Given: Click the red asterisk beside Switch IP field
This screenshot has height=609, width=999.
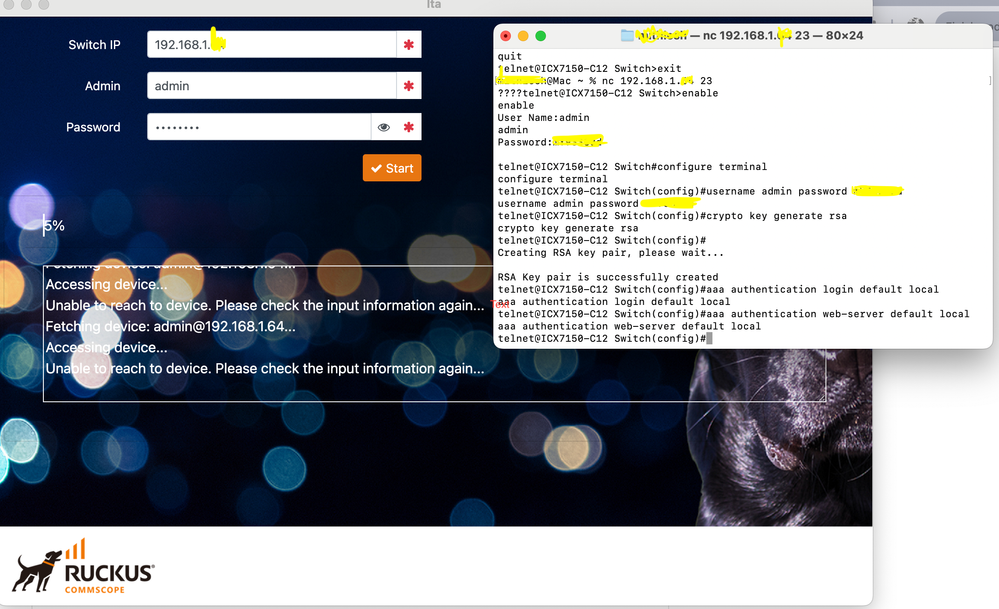Looking at the screenshot, I should (408, 44).
